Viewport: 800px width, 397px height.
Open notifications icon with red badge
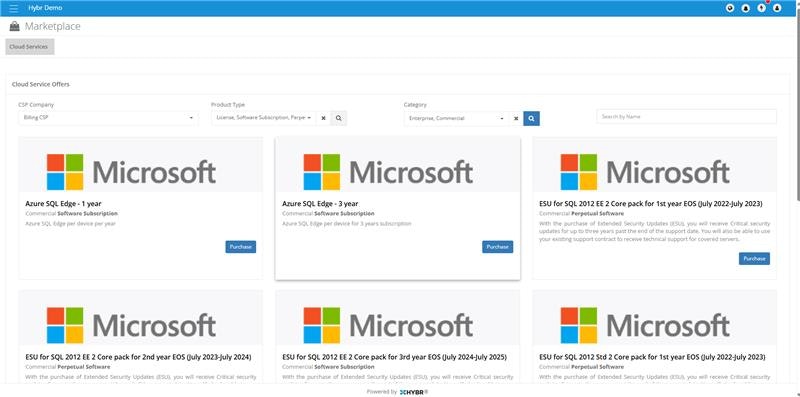click(762, 8)
